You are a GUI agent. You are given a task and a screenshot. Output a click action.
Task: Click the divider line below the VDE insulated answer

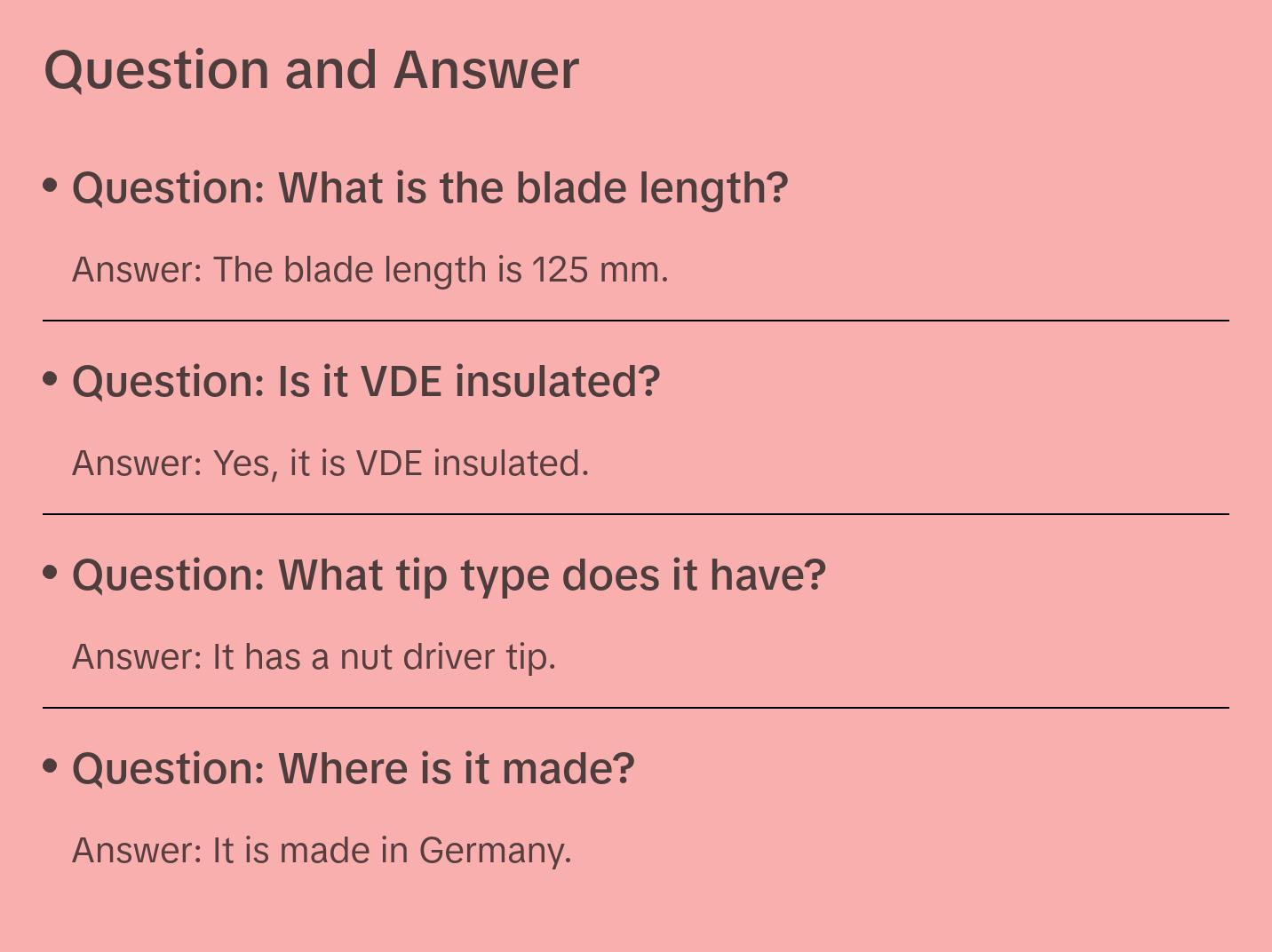636,514
